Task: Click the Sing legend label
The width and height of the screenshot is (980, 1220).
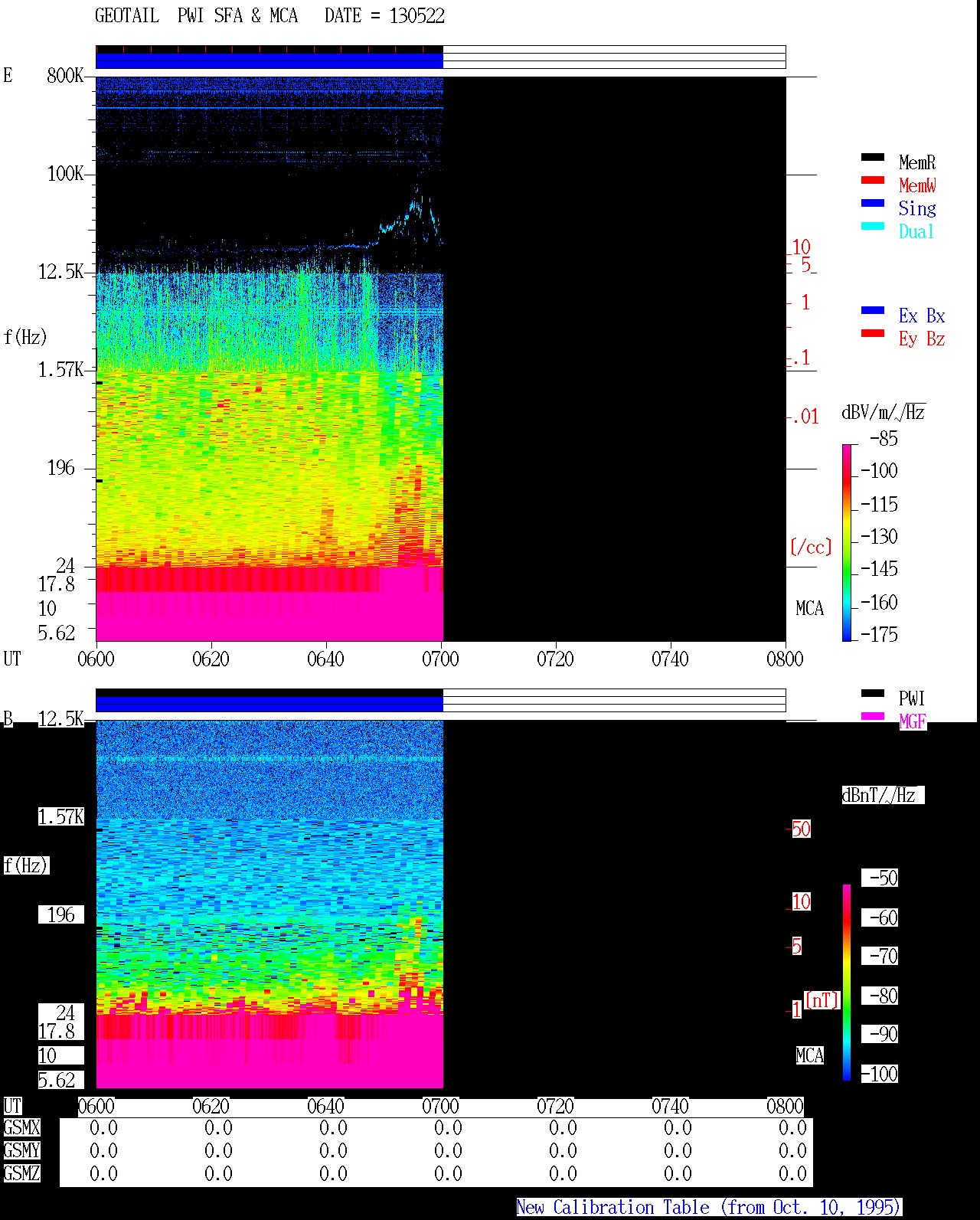Action: pos(917,208)
